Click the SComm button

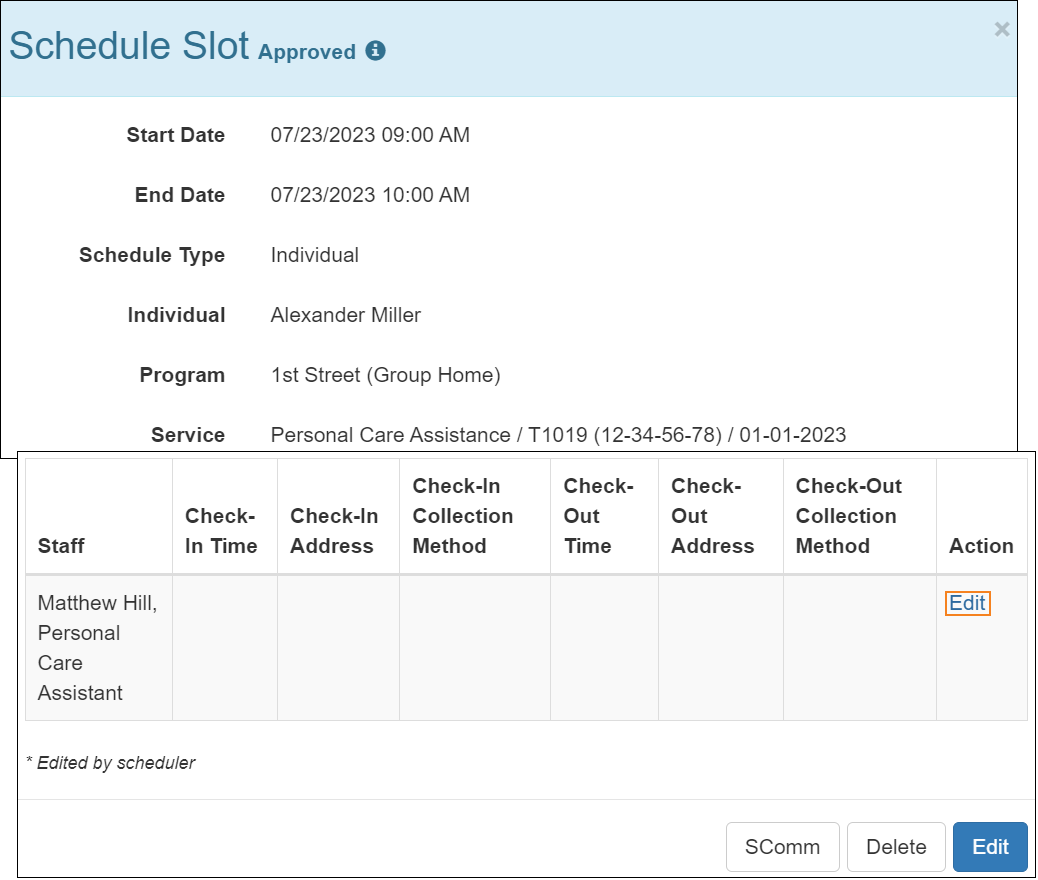(x=783, y=847)
